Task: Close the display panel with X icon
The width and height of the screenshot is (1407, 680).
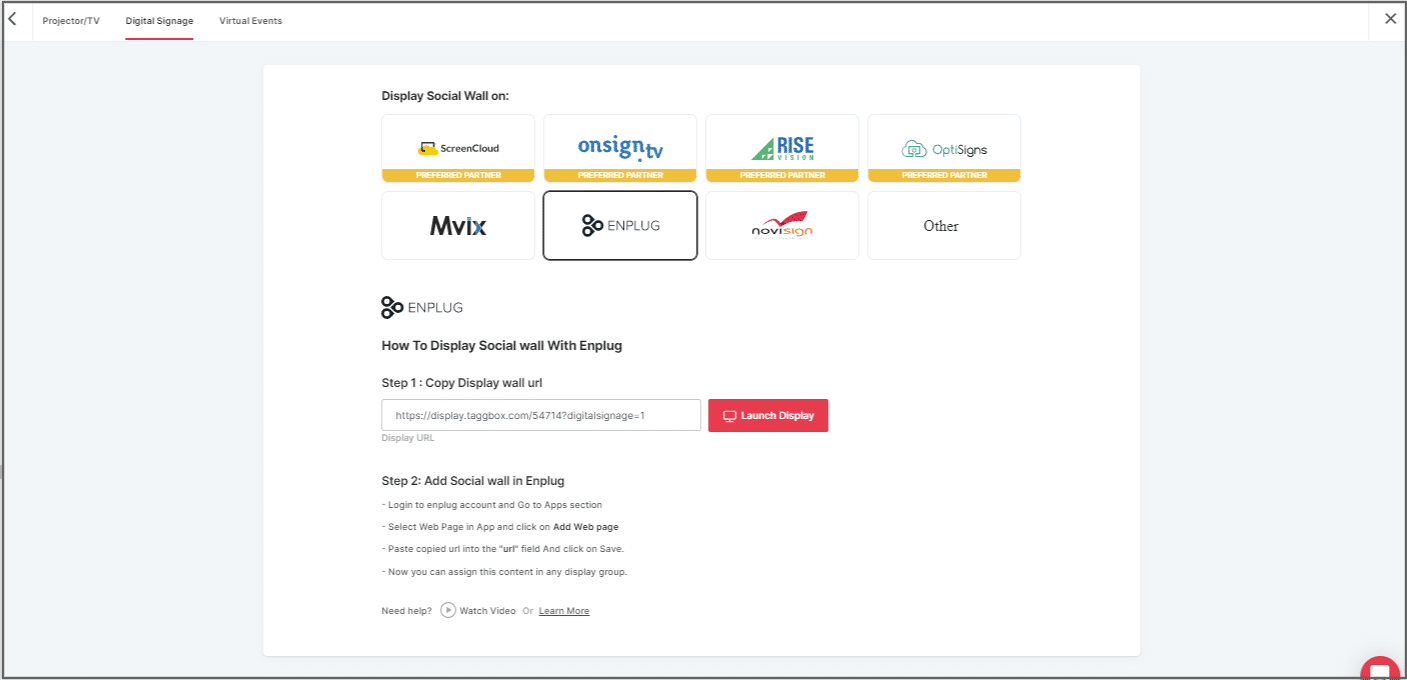Action: (1390, 19)
